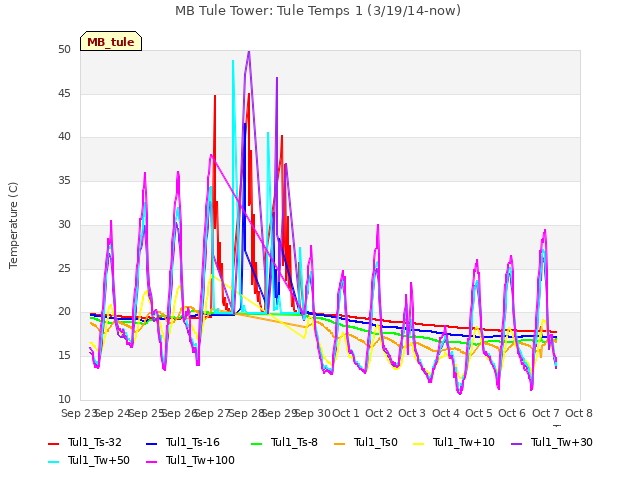
Task: Click the 15 y-axis tick label
Action: click(64, 355)
